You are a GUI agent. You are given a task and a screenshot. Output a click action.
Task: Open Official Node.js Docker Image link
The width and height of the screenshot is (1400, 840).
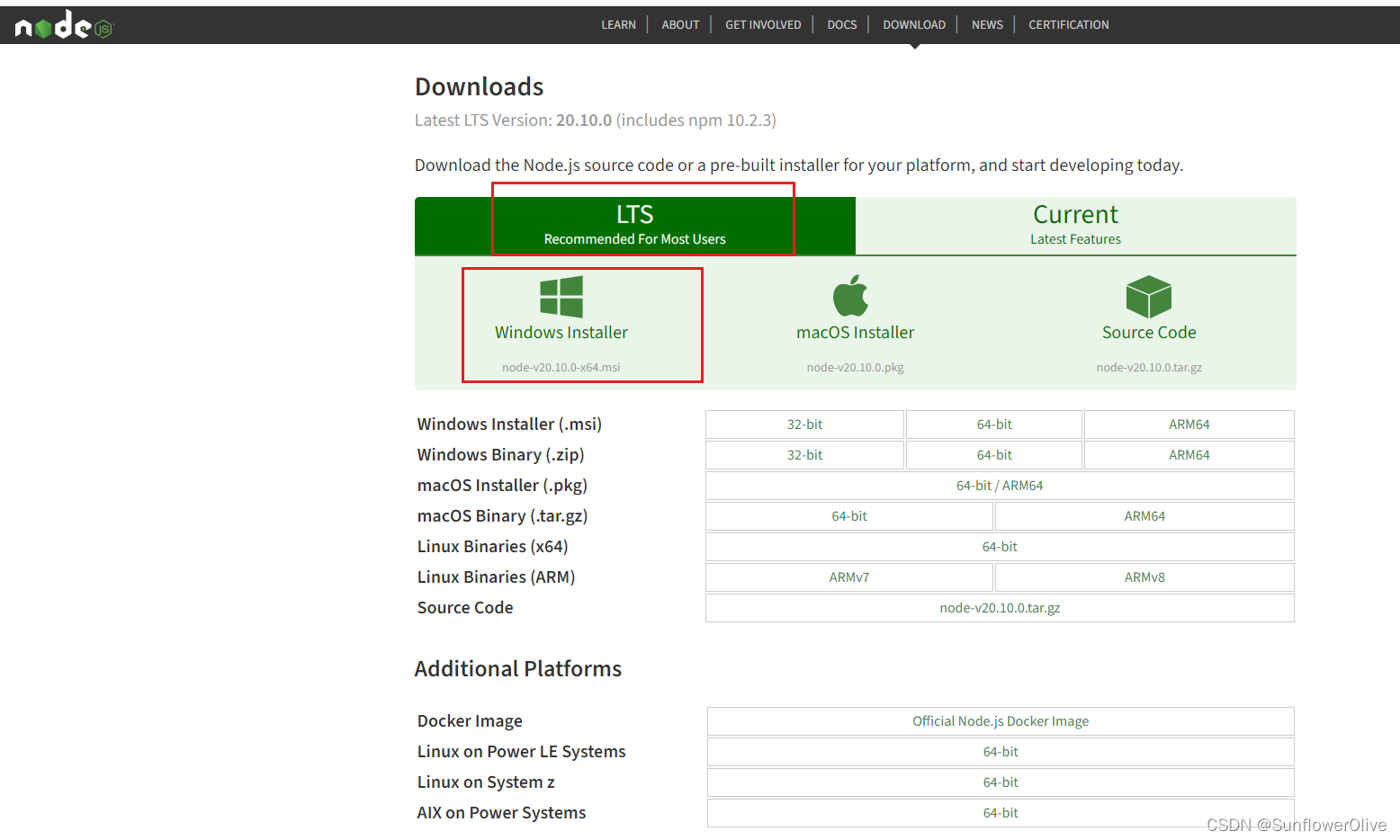1001,721
